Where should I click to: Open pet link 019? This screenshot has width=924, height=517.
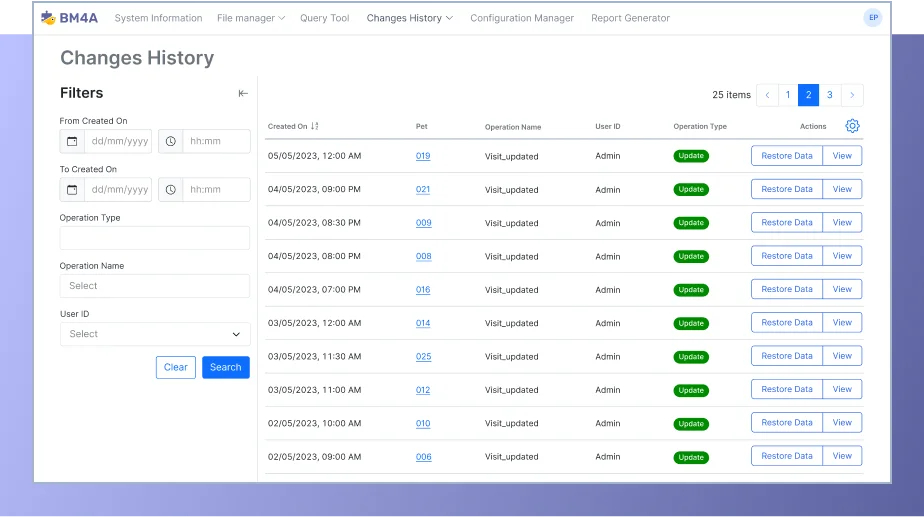[x=423, y=156]
